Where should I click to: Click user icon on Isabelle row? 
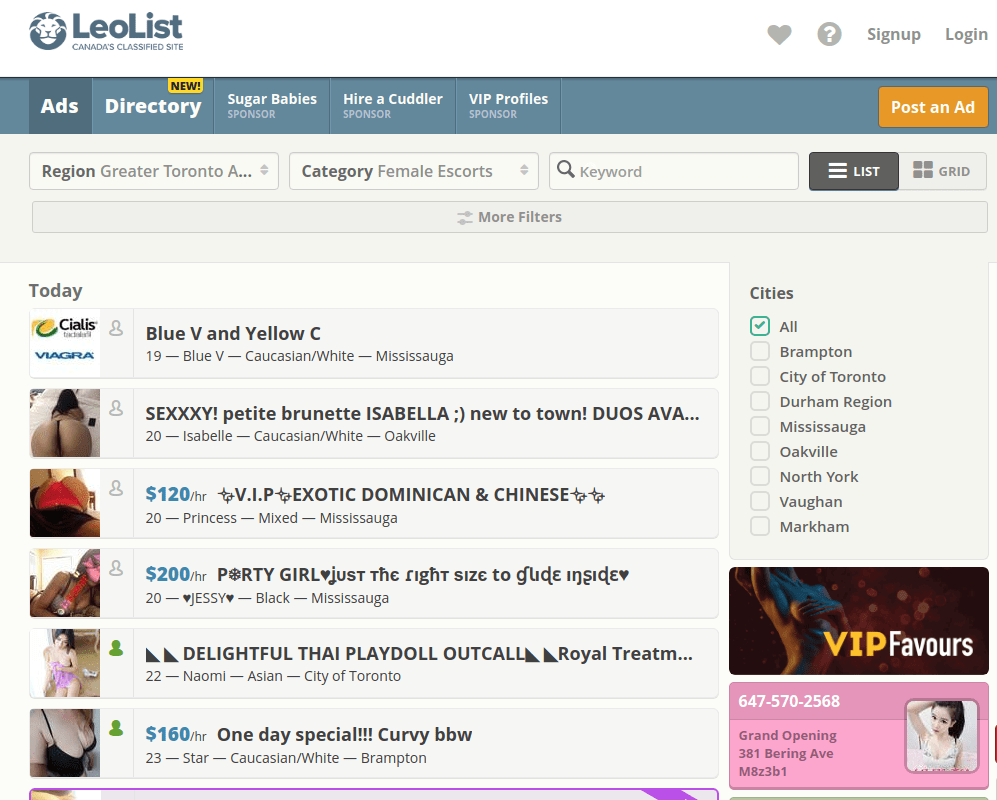tap(116, 408)
